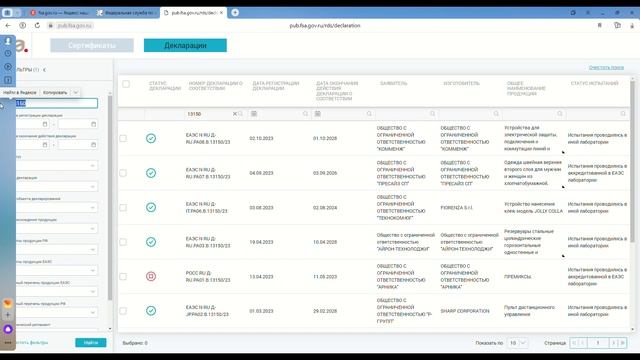Open Alice assistant purple icon in side panel
Image resolution: width=640 pixels, height=360 pixels.
pos(8,329)
